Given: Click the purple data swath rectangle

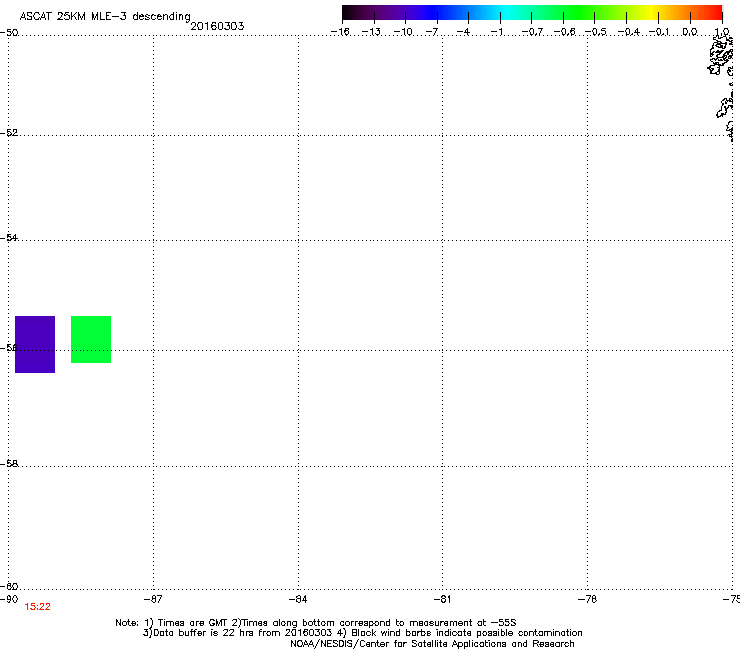Looking at the screenshot, I should click(35, 344).
